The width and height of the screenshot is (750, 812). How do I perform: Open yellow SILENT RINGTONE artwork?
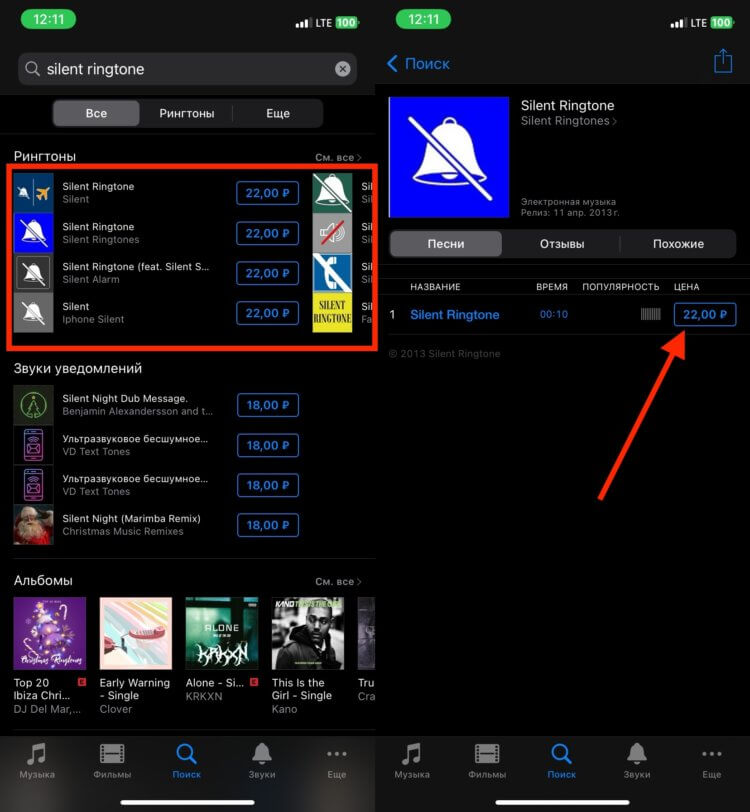coord(333,313)
